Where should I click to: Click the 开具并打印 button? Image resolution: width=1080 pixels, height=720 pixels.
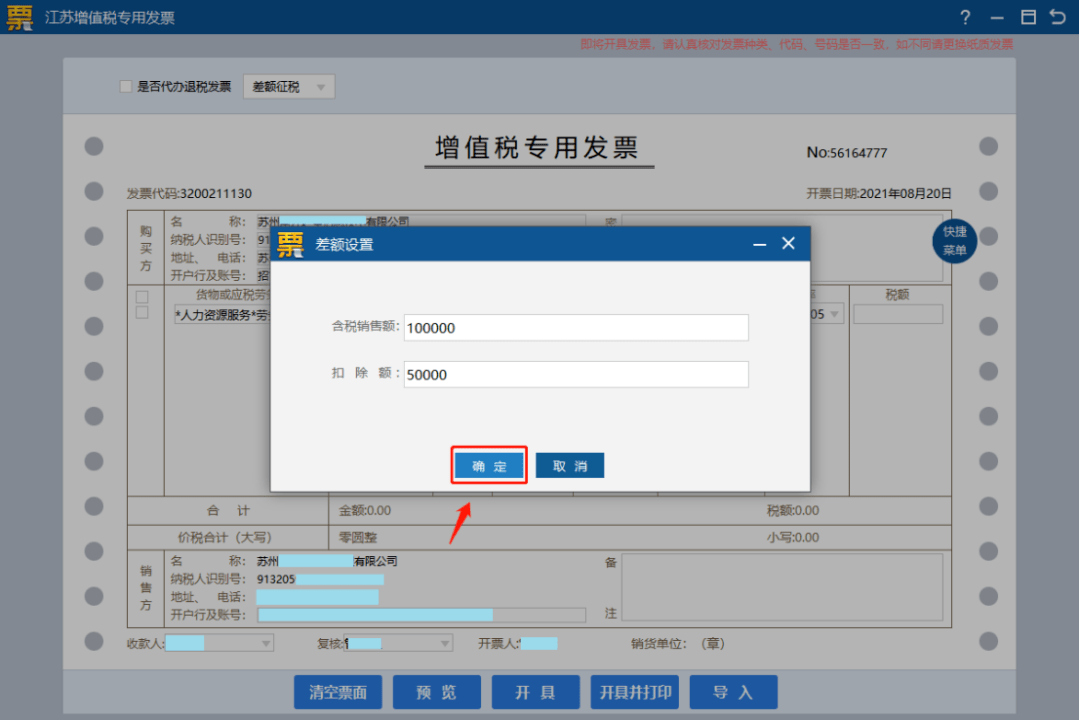coord(634,692)
